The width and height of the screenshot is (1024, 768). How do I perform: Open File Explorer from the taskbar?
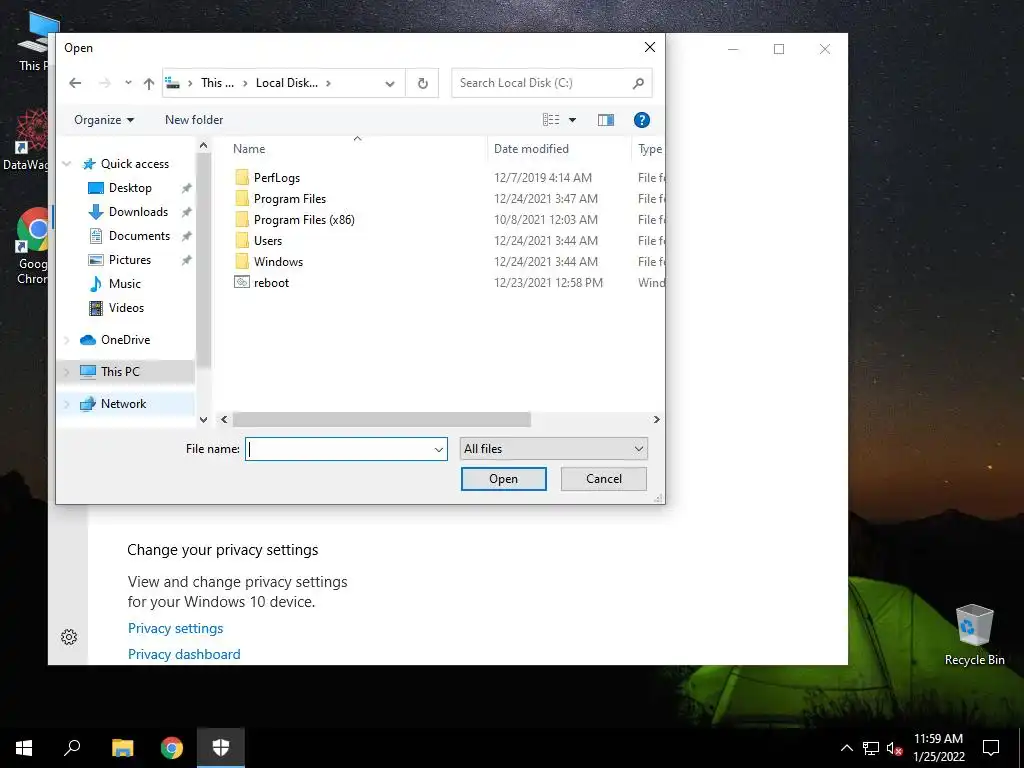coord(122,748)
